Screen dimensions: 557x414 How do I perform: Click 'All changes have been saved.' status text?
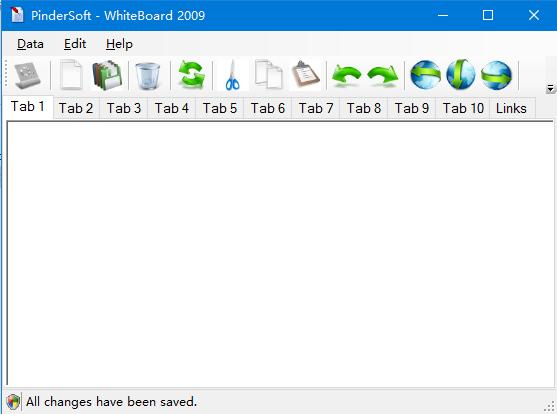[112, 402]
